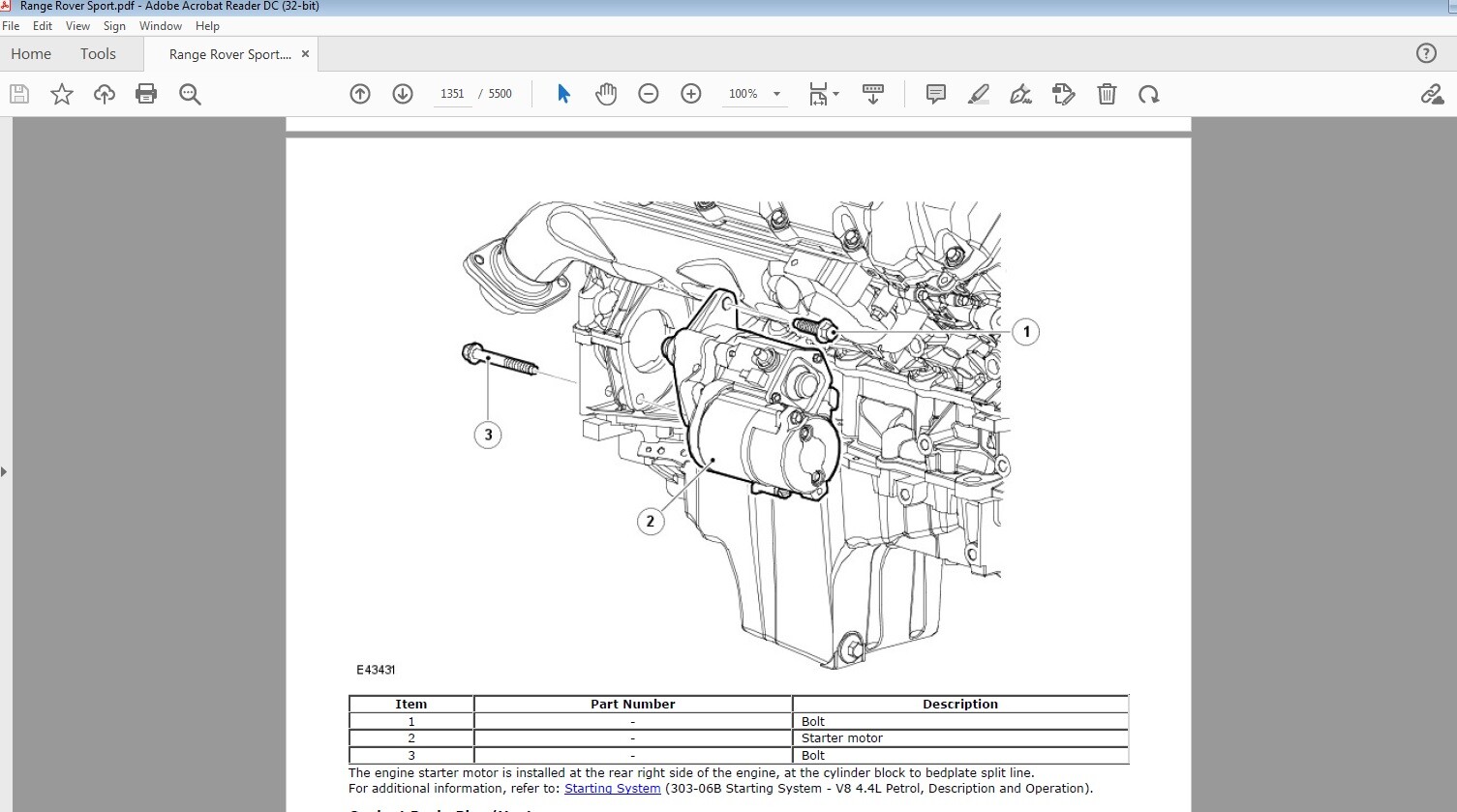Screen dimensions: 1457x812
Task: Select the Range Rover Sport document tab
Action: (230, 54)
